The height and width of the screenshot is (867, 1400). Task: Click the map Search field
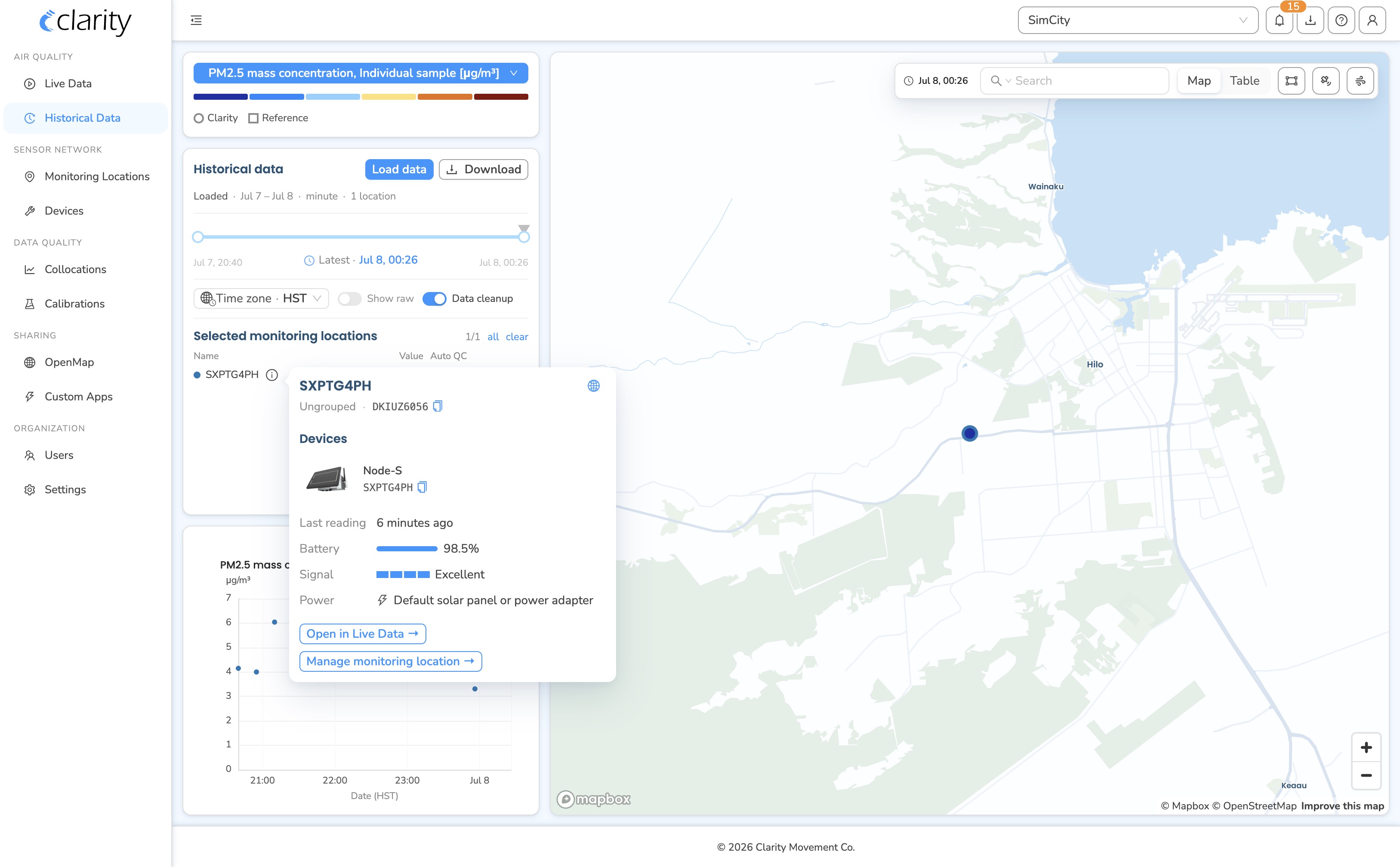[1074, 81]
